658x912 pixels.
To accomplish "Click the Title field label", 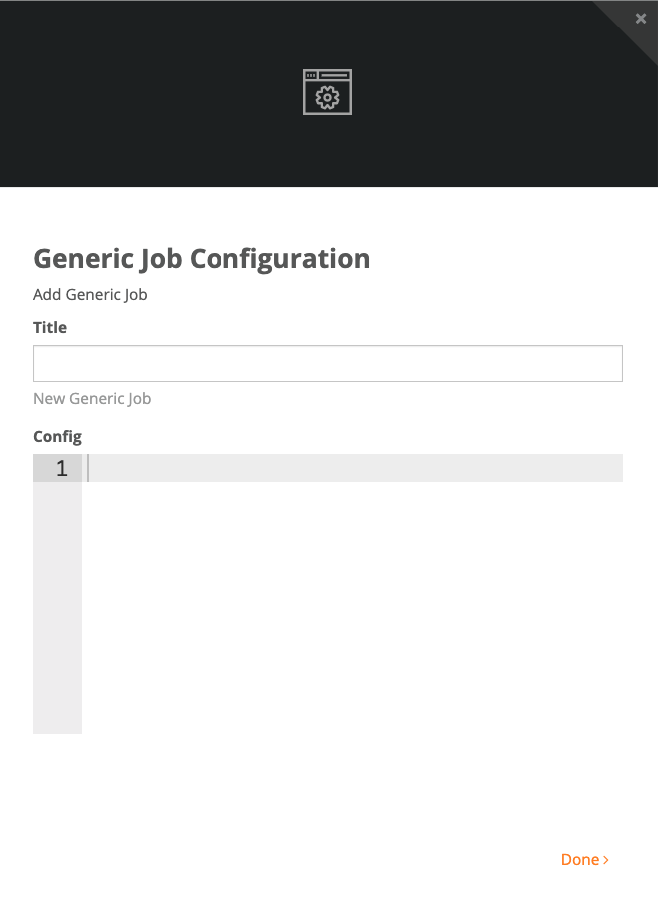I will point(50,327).
